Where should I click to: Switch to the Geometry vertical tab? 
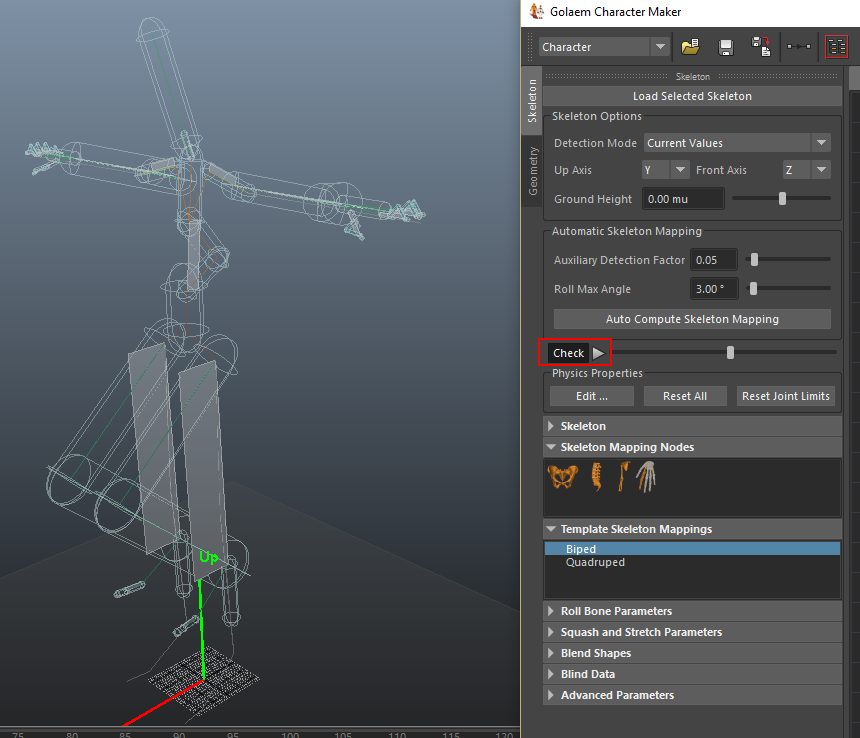coord(532,171)
